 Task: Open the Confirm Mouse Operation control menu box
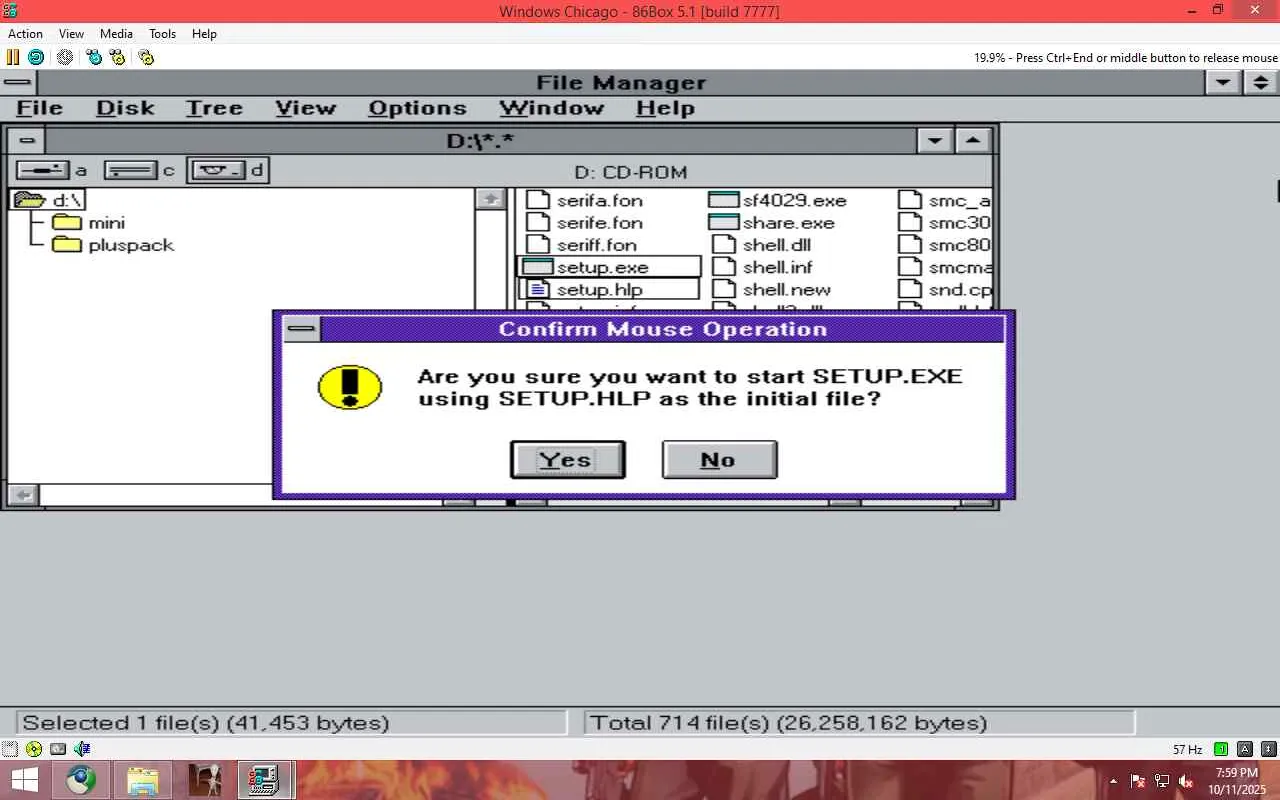[x=301, y=329]
